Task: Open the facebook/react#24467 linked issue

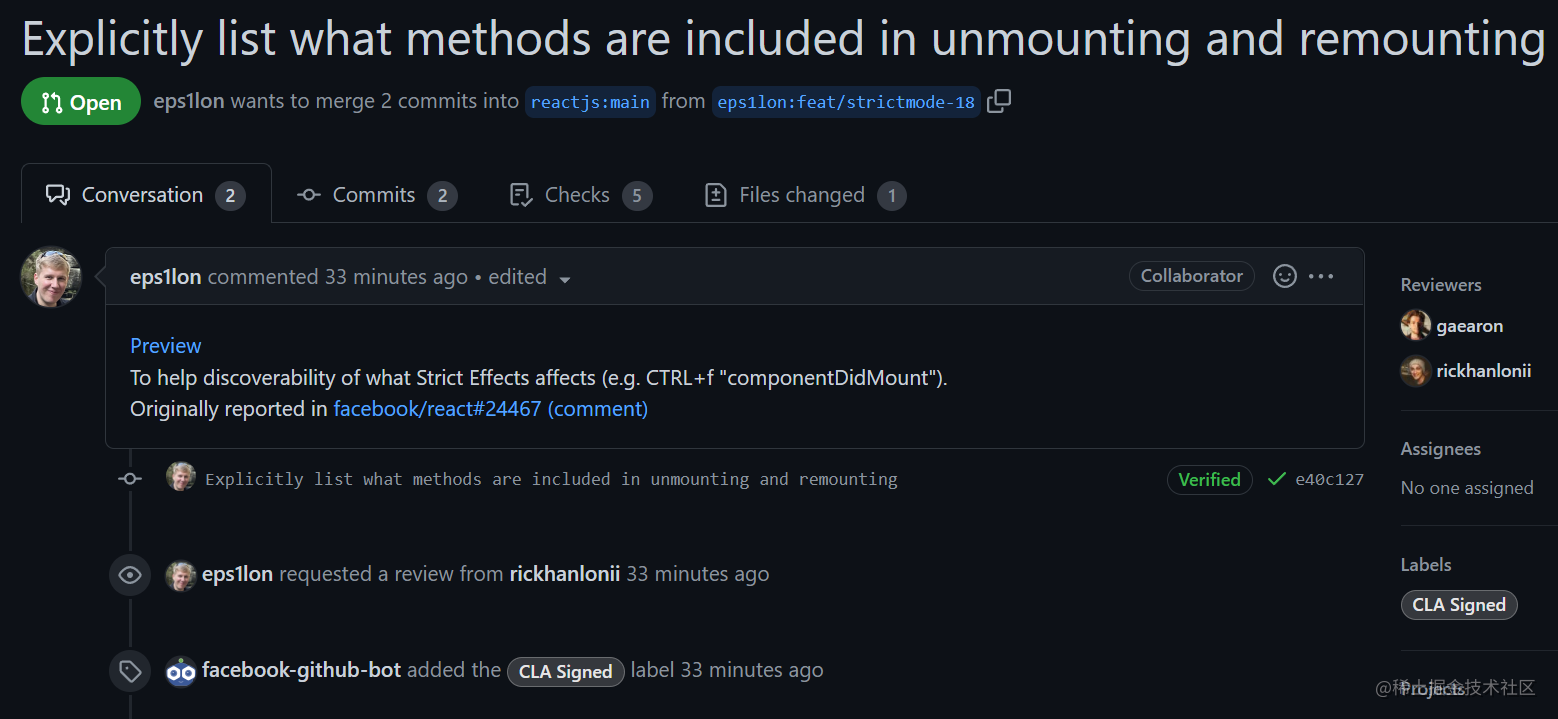Action: [x=437, y=408]
